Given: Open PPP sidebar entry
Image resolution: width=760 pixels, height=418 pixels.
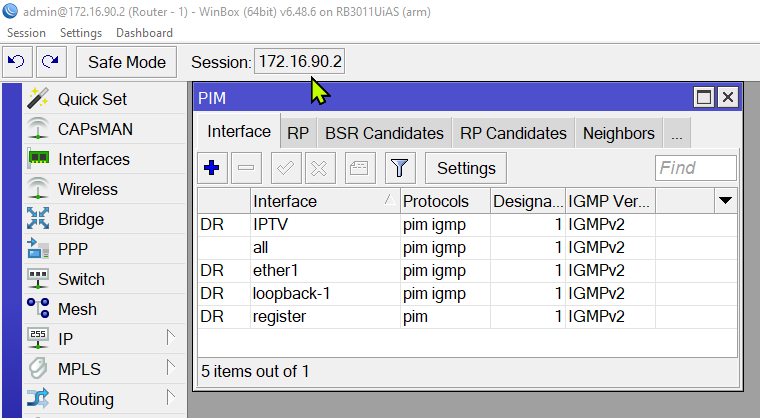Looking at the screenshot, I should [x=105, y=249].
